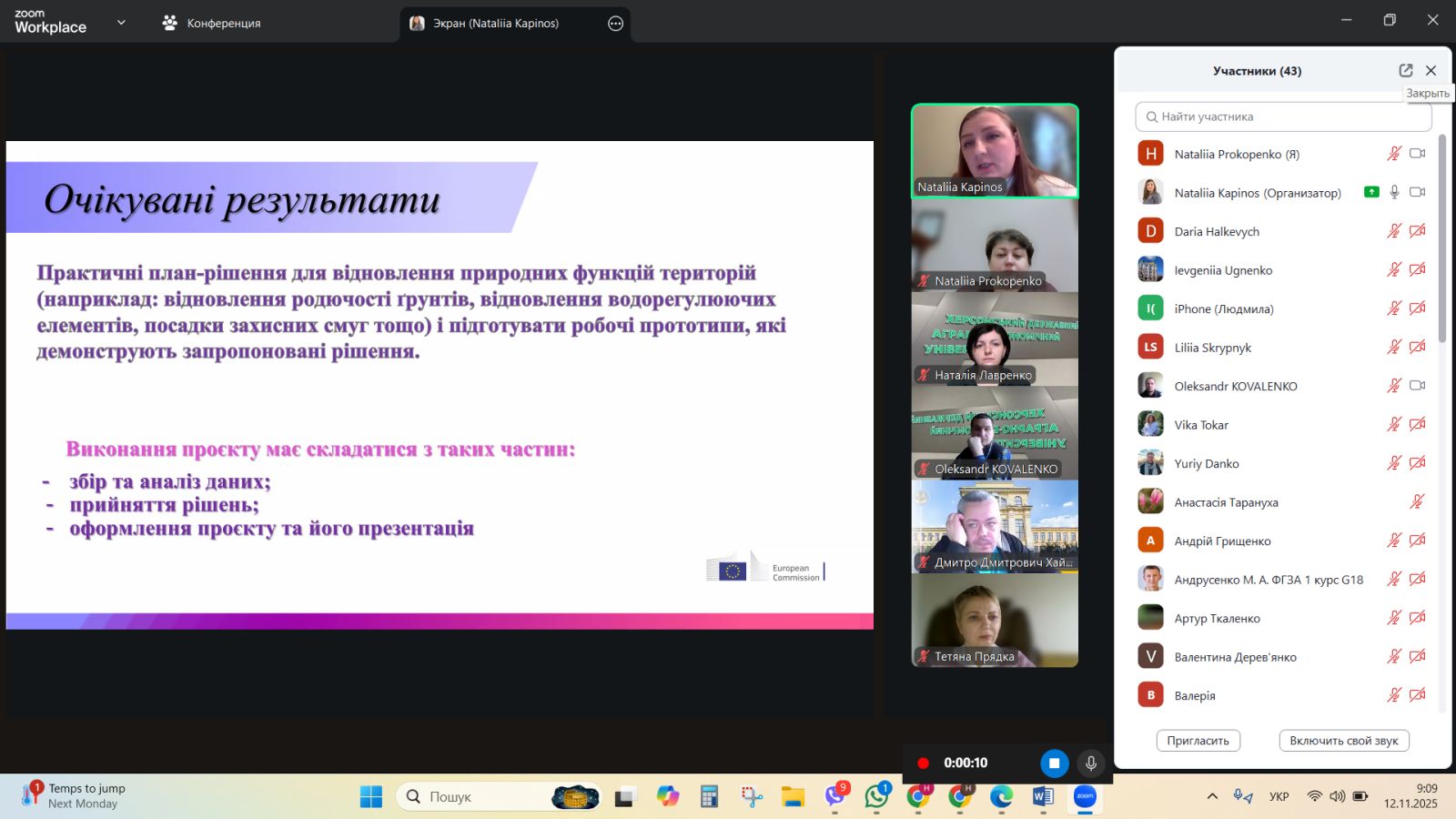1456x819 pixels.
Task: Toggle the camera for Nataliia Prokopenko (Я)
Action: pyautogui.click(x=1417, y=154)
